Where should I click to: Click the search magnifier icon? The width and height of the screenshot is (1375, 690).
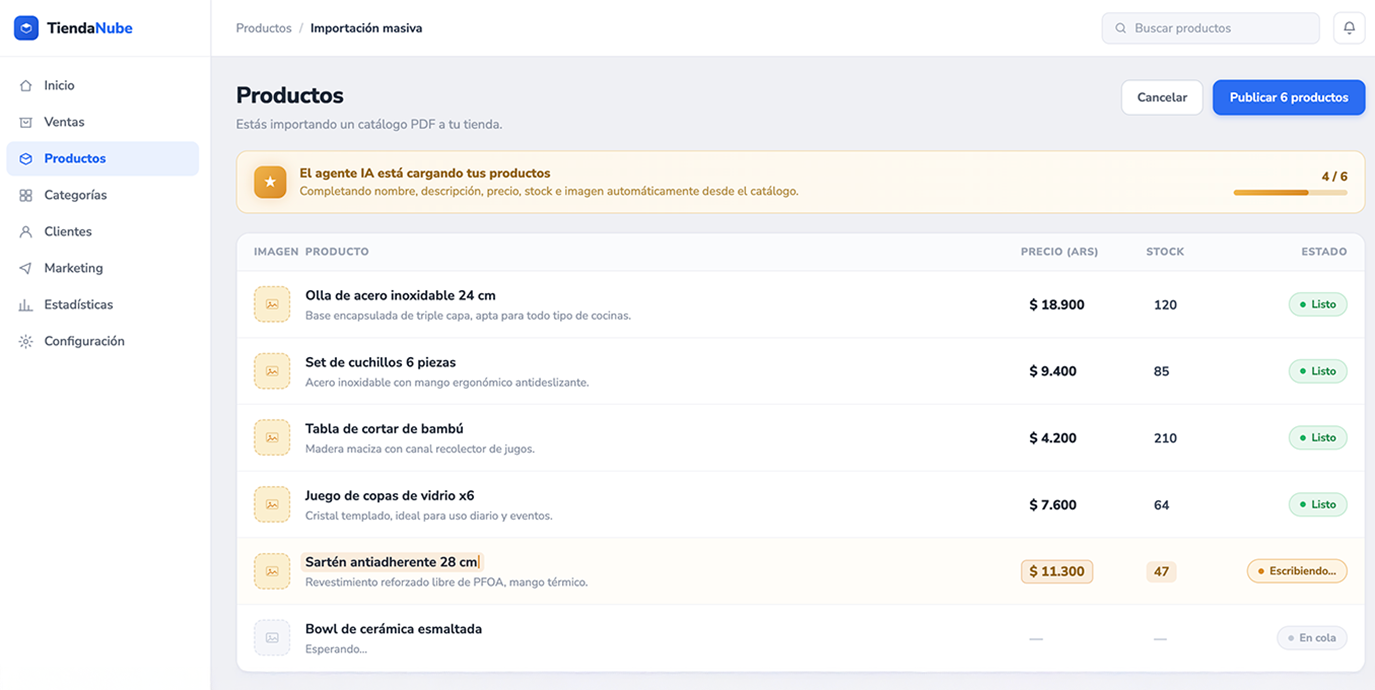coord(1121,28)
